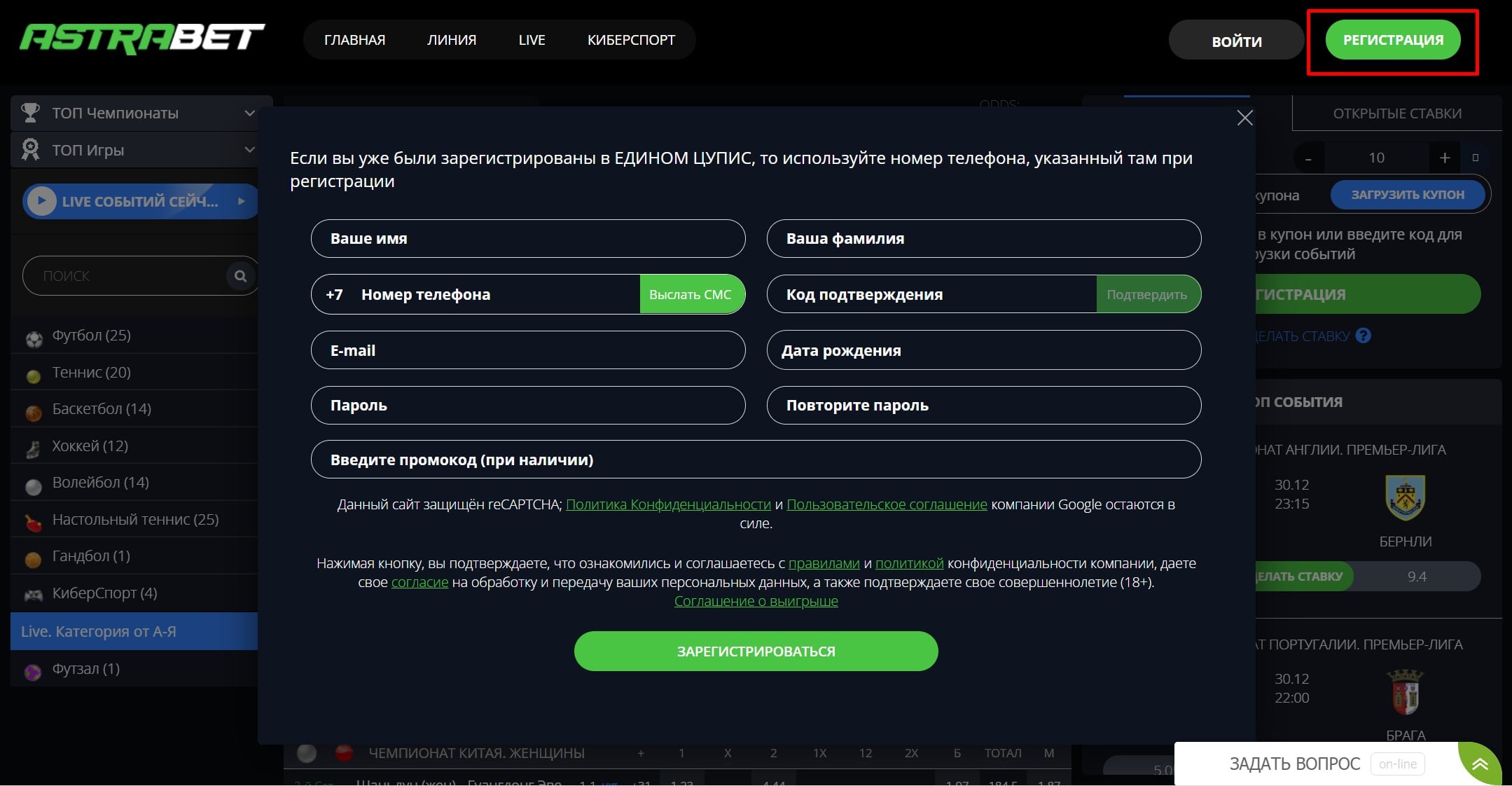Open the Соглашение о выигрыше link
This screenshot has height=786, width=1512.
[x=756, y=601]
